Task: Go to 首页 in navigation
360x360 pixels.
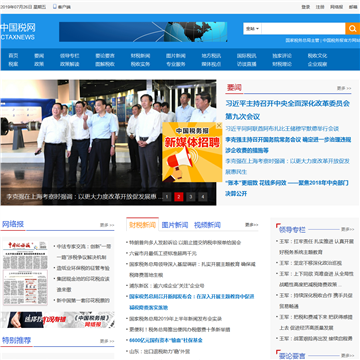Action: pos(13,56)
